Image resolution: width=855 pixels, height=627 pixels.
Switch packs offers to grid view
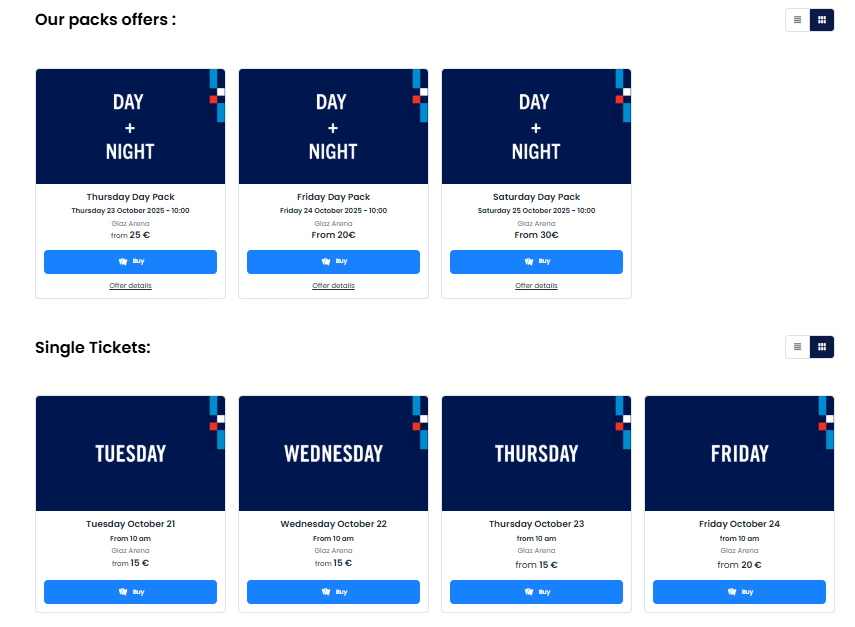click(822, 19)
